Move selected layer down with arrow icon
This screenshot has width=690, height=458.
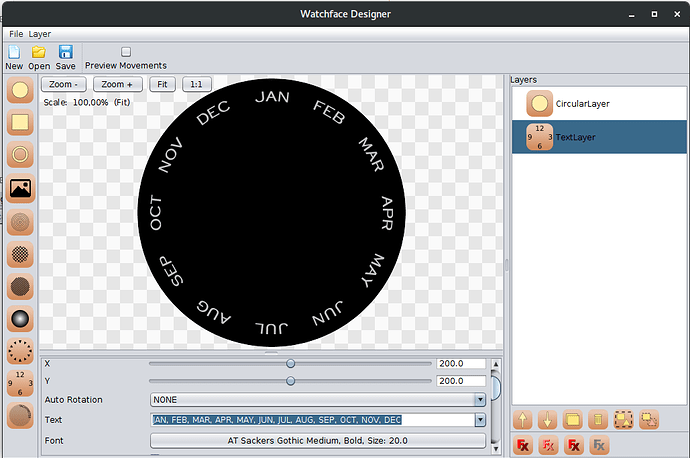pos(547,420)
